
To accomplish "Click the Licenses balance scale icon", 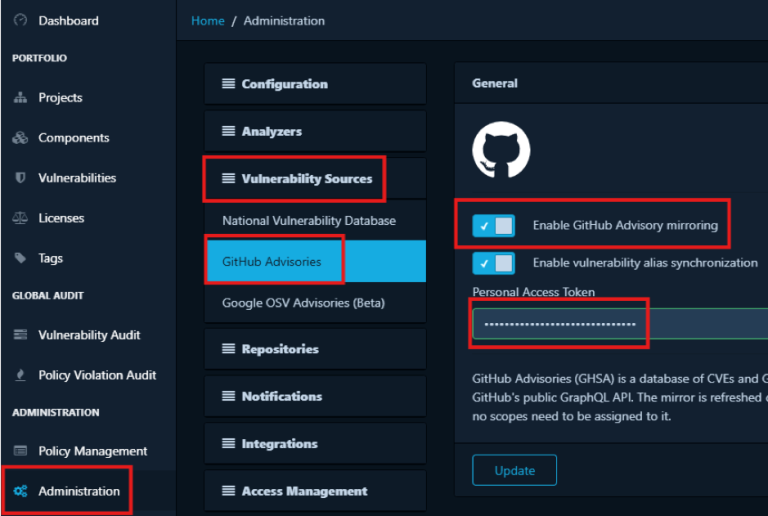I will pyautogui.click(x=20, y=218).
